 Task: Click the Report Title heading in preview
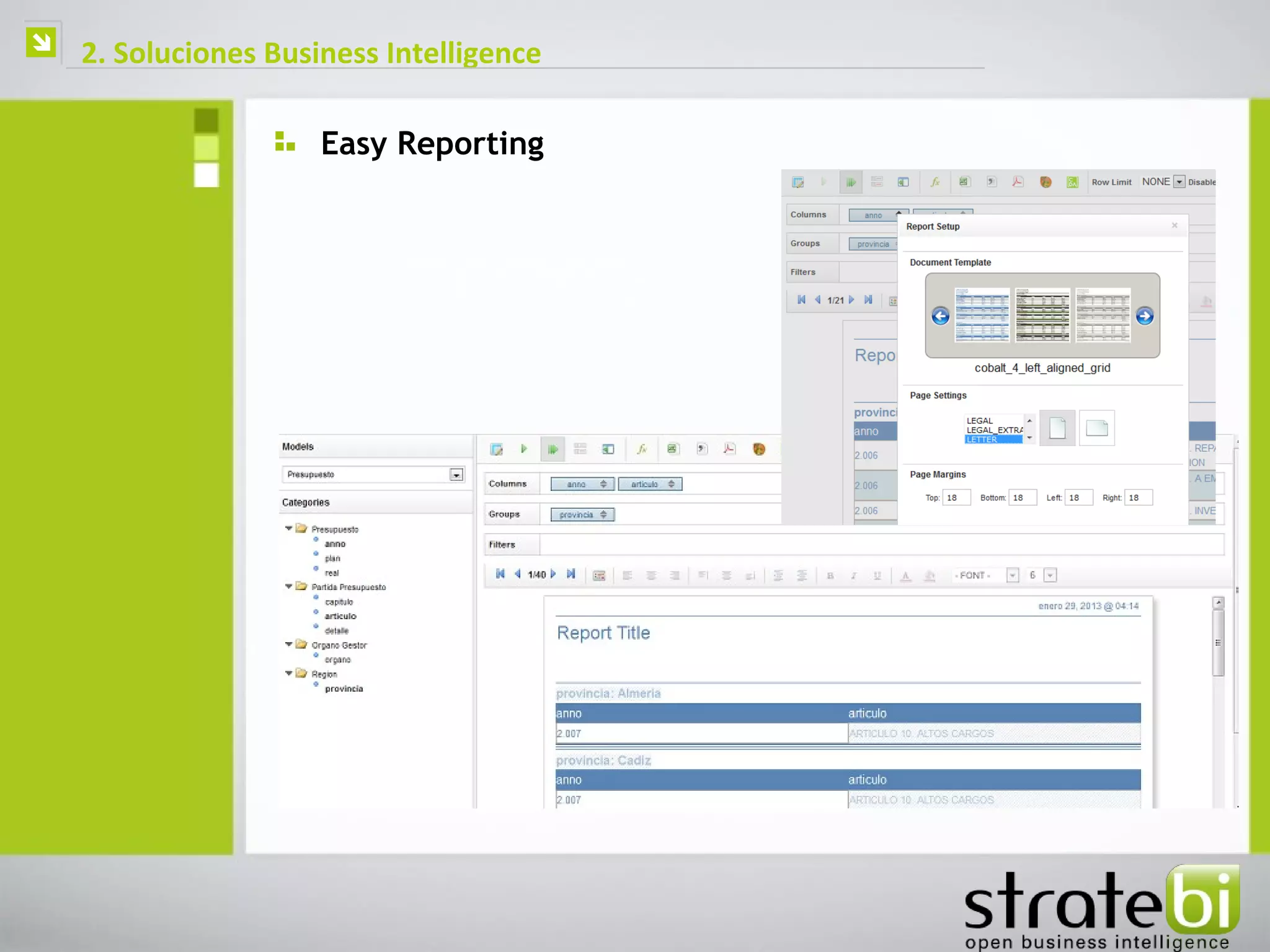[603, 633]
